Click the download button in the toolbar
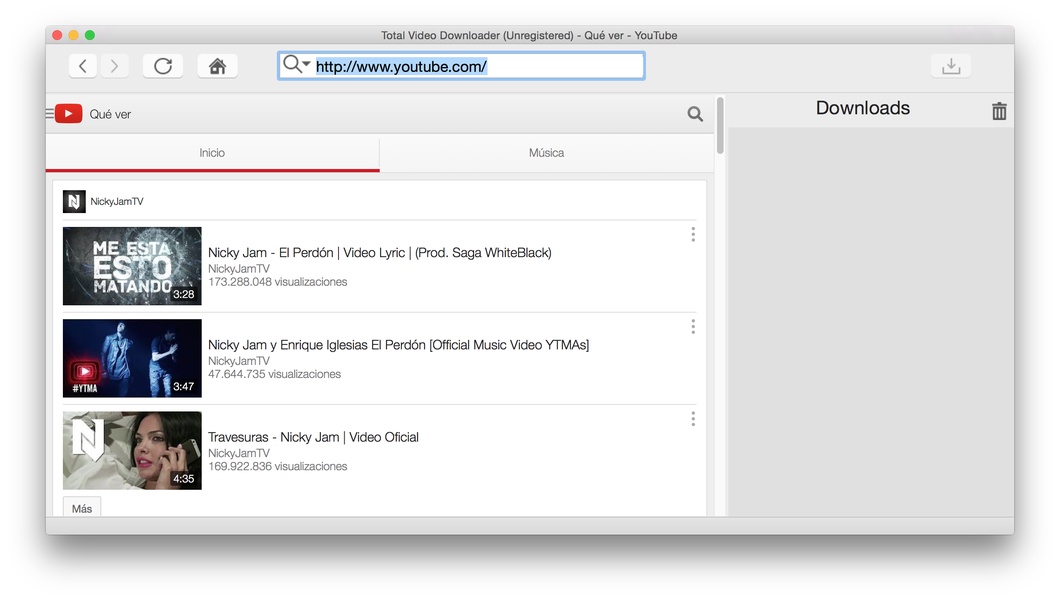Image resolution: width=1060 pixels, height=600 pixels. [950, 66]
